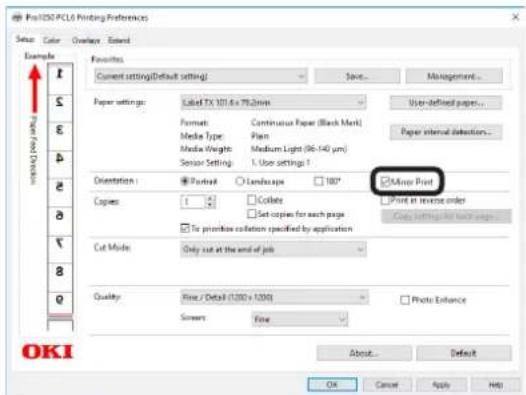Open the Cut Mode dropdown
This screenshot has height=395, width=526.
[273, 249]
